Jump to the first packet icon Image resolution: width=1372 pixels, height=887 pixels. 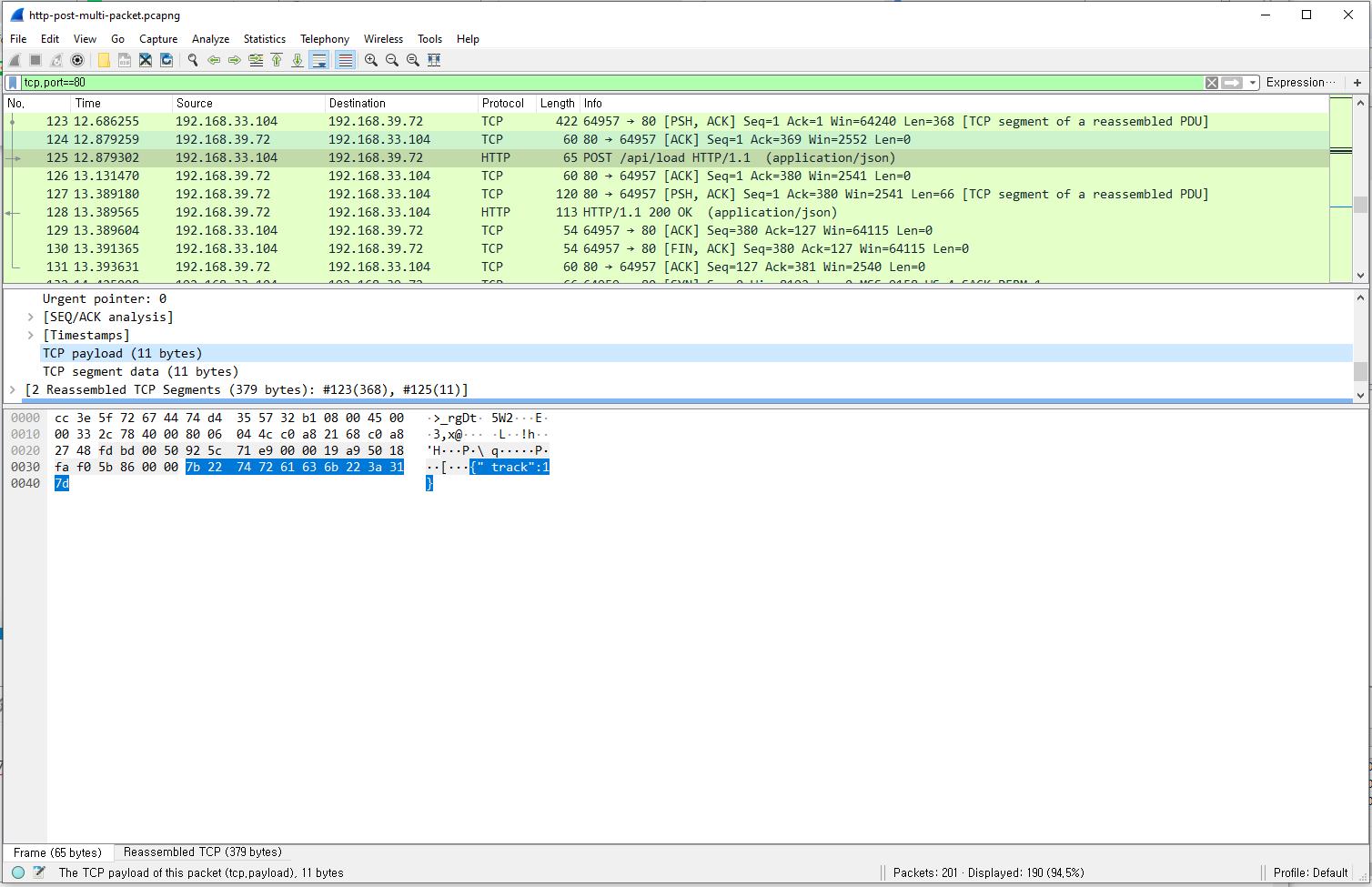[x=277, y=60]
